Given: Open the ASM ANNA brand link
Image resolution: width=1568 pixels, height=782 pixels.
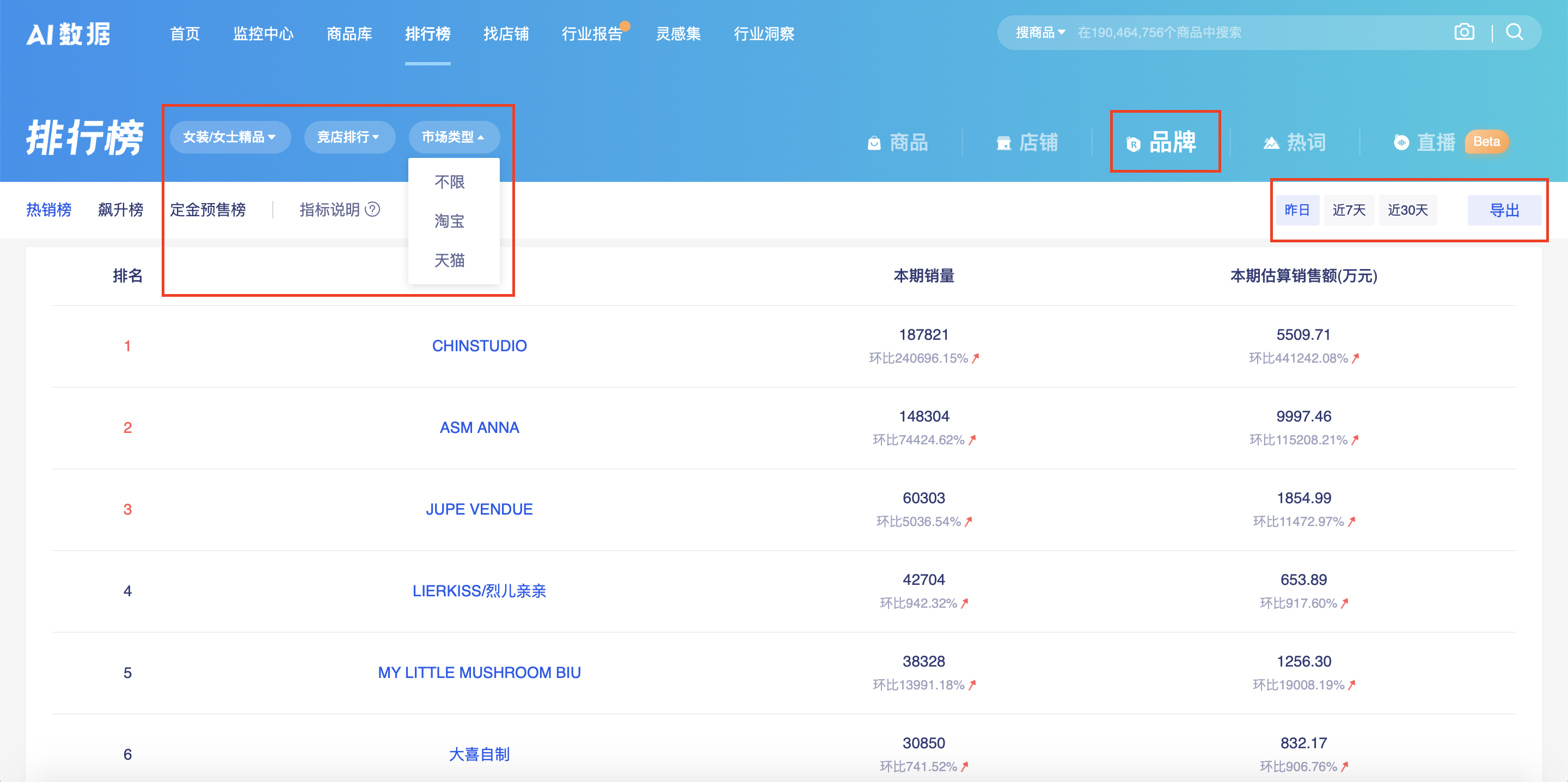Looking at the screenshot, I should 479,427.
